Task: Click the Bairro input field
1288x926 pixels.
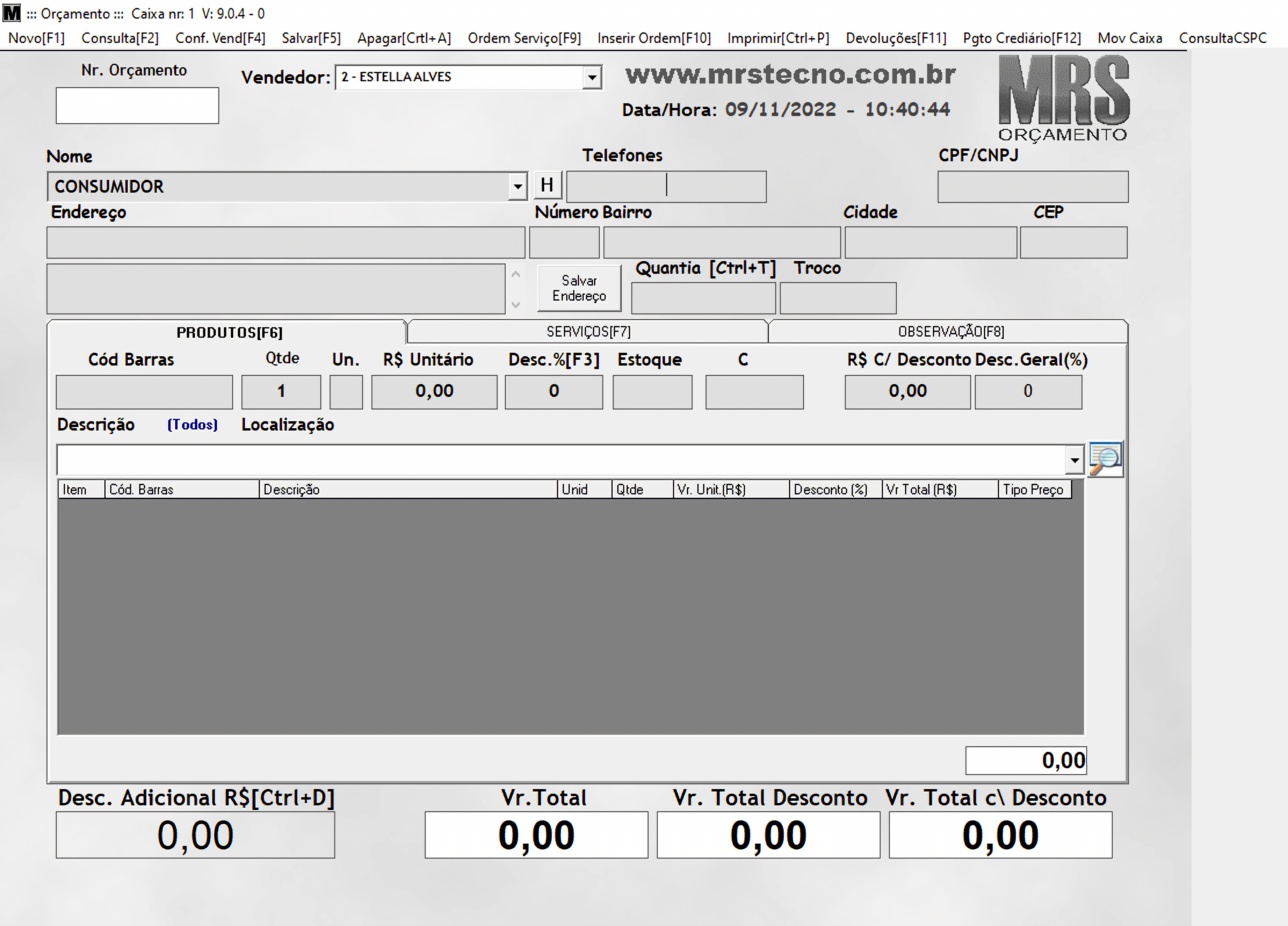Action: 722,243
